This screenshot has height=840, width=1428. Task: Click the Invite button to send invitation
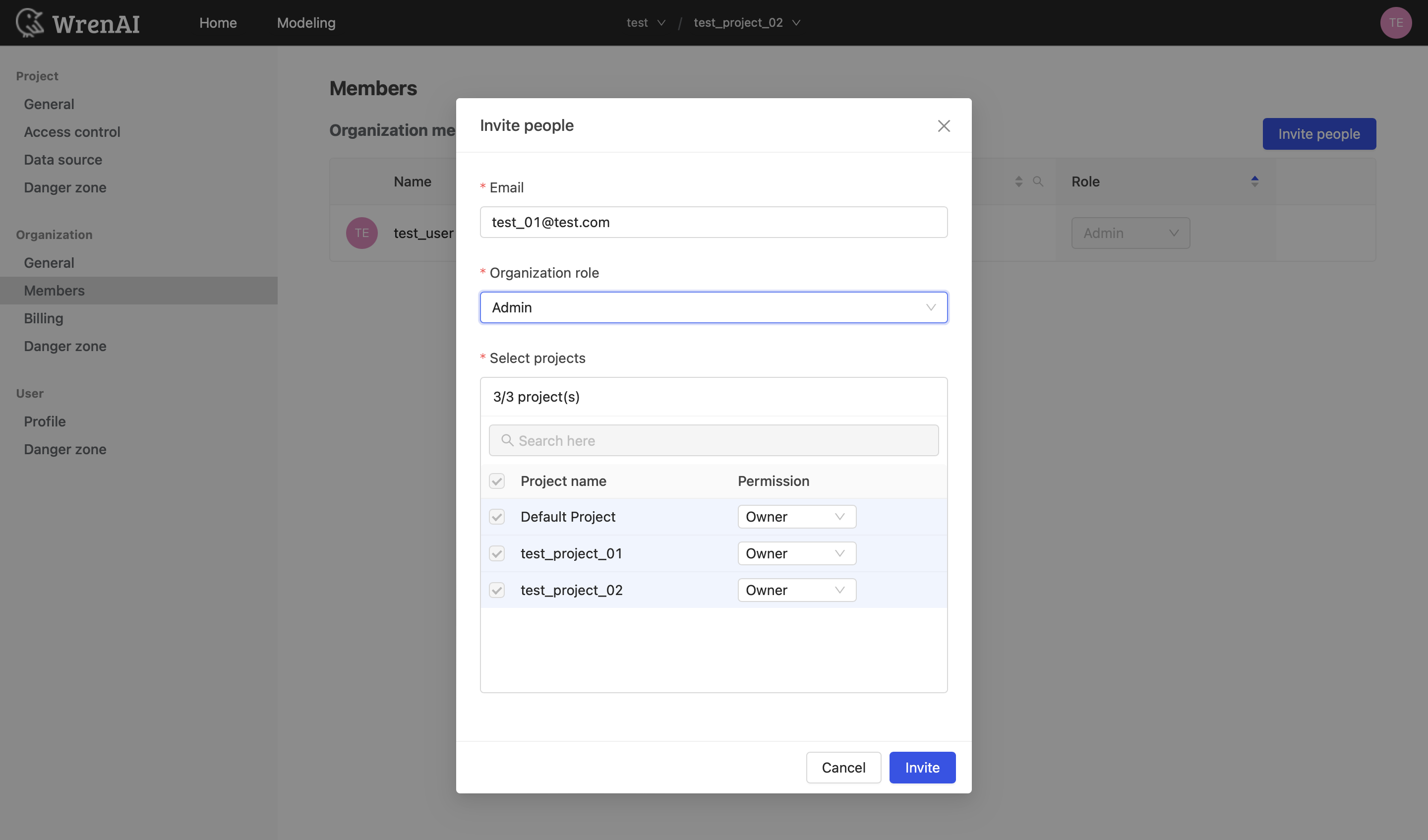pyautogui.click(x=922, y=767)
